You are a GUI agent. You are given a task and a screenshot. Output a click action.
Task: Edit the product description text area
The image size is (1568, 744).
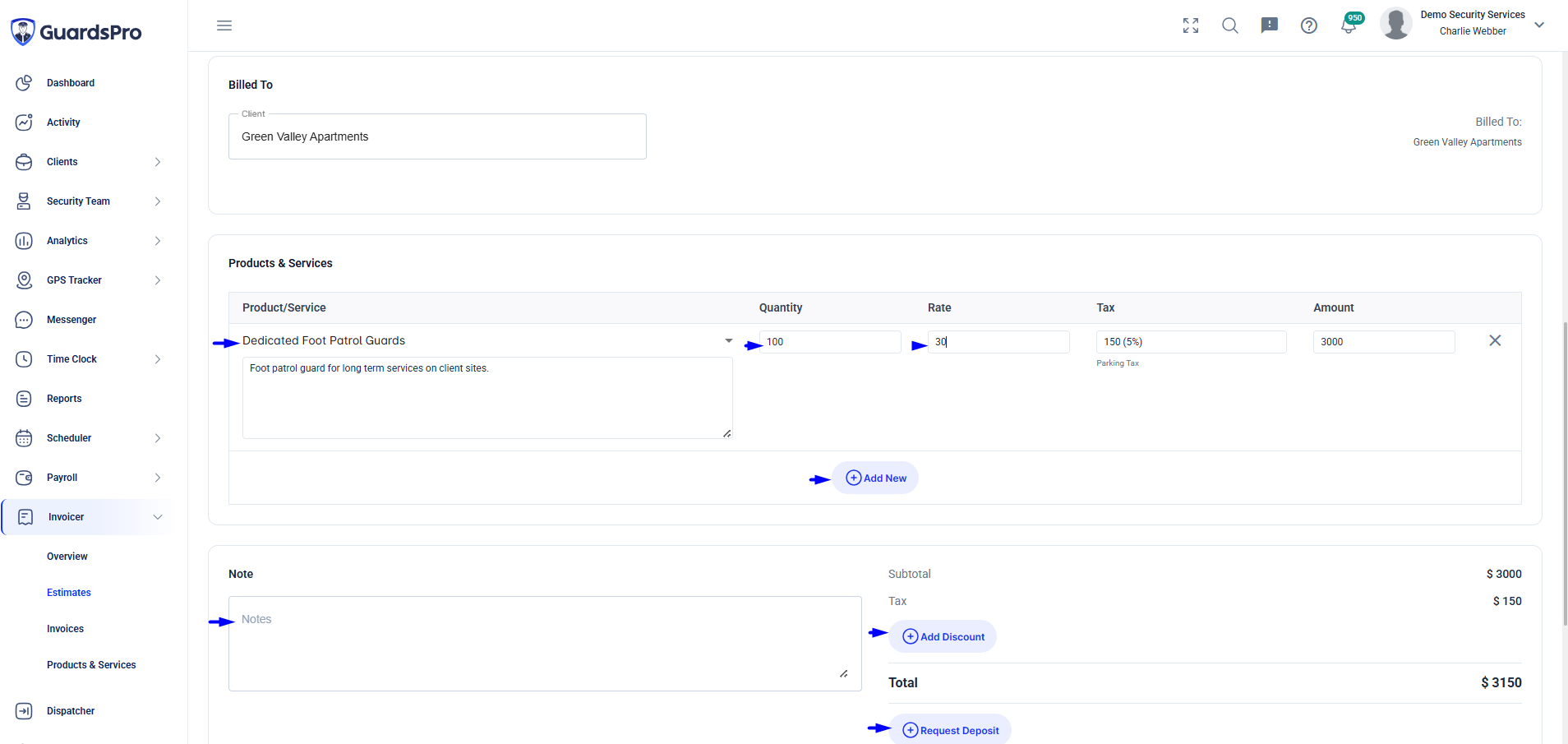click(487, 398)
